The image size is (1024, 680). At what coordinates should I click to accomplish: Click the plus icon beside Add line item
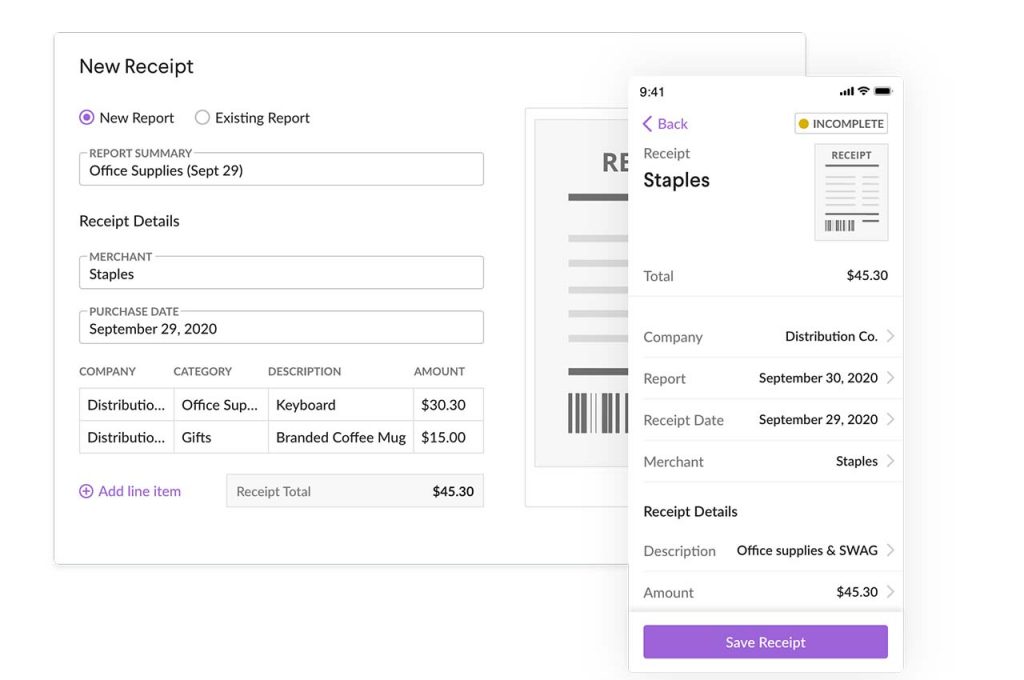(86, 491)
